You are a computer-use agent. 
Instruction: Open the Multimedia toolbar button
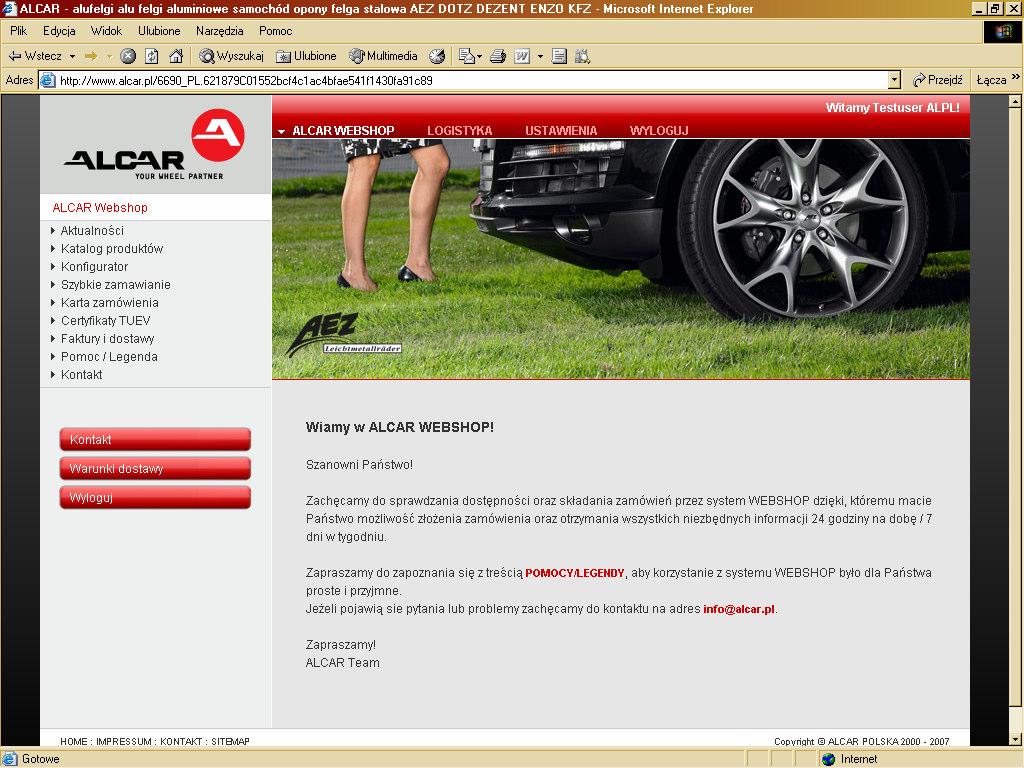383,56
